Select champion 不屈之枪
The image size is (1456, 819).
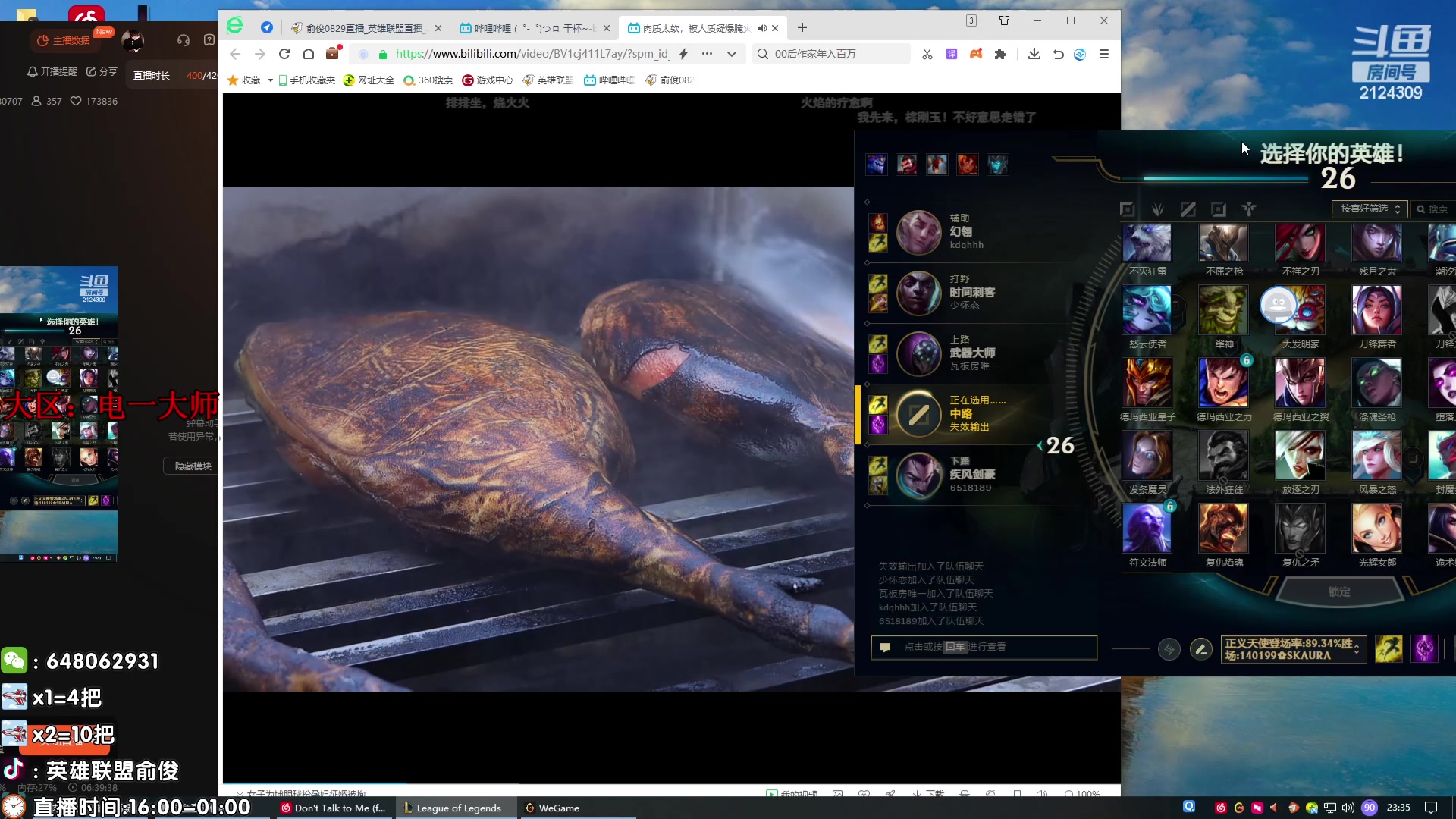click(x=1223, y=243)
